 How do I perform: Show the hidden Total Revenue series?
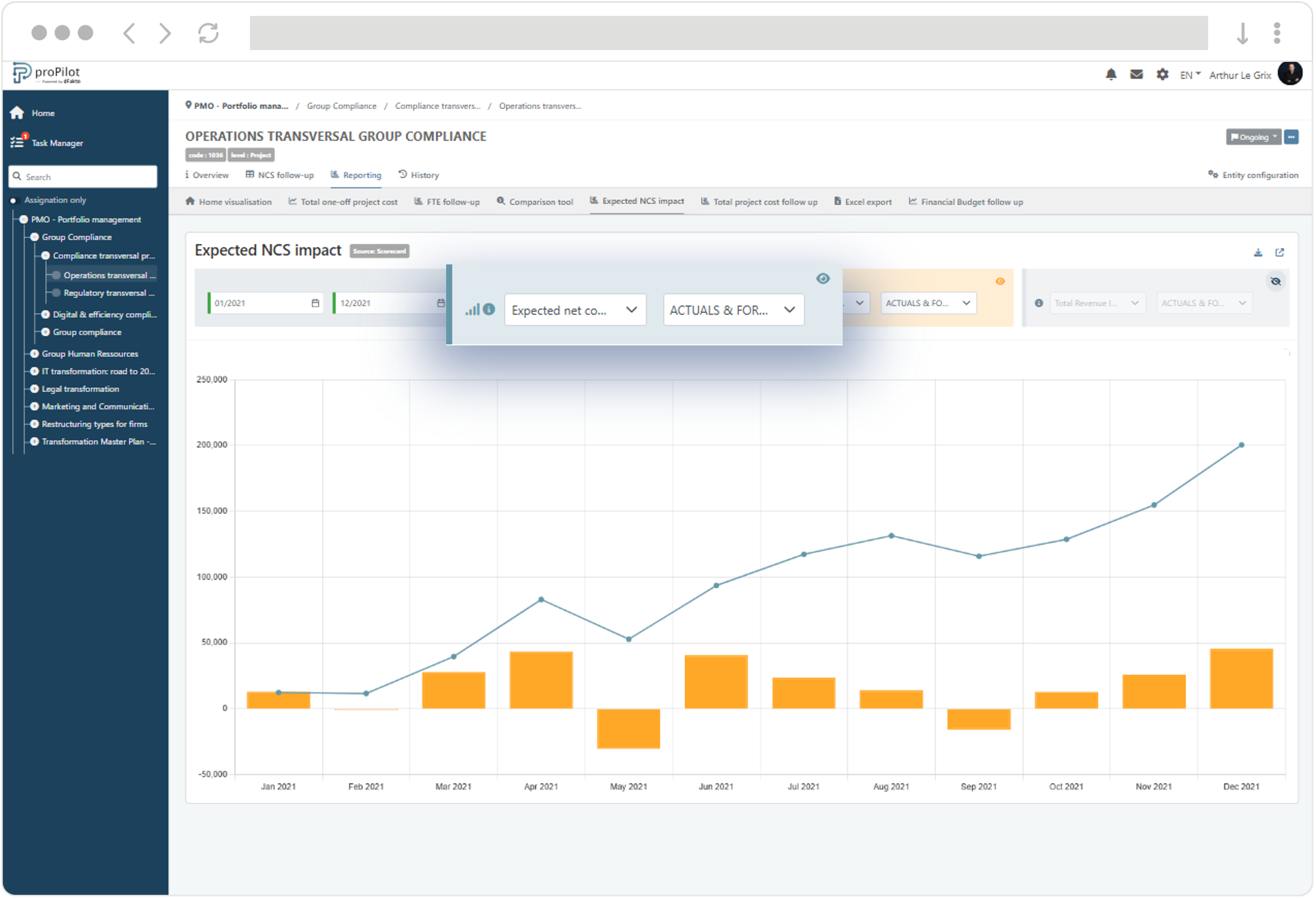coord(1275,282)
